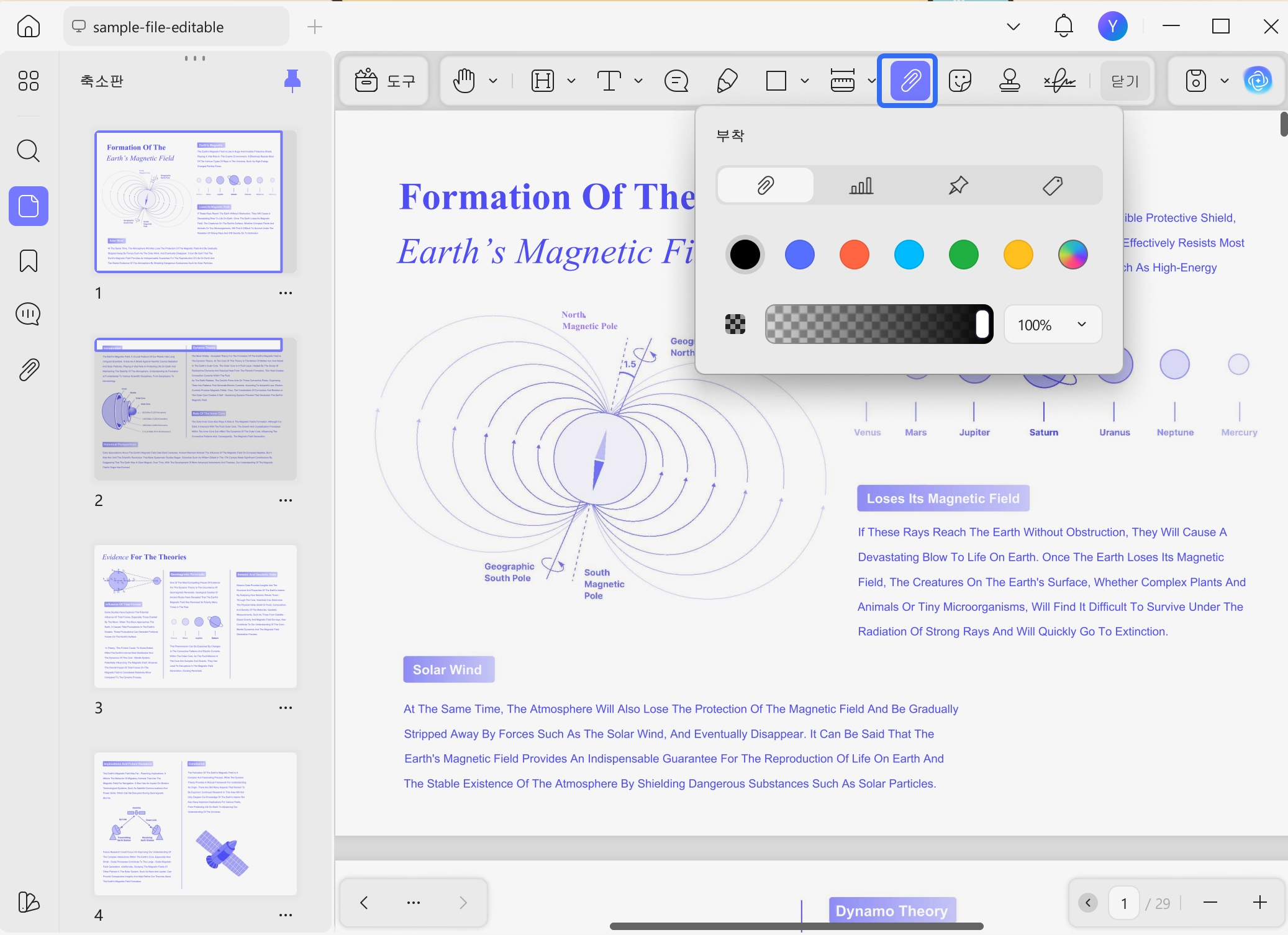Open page 4 thumbnail
The height and width of the screenshot is (935, 1288).
[x=196, y=824]
